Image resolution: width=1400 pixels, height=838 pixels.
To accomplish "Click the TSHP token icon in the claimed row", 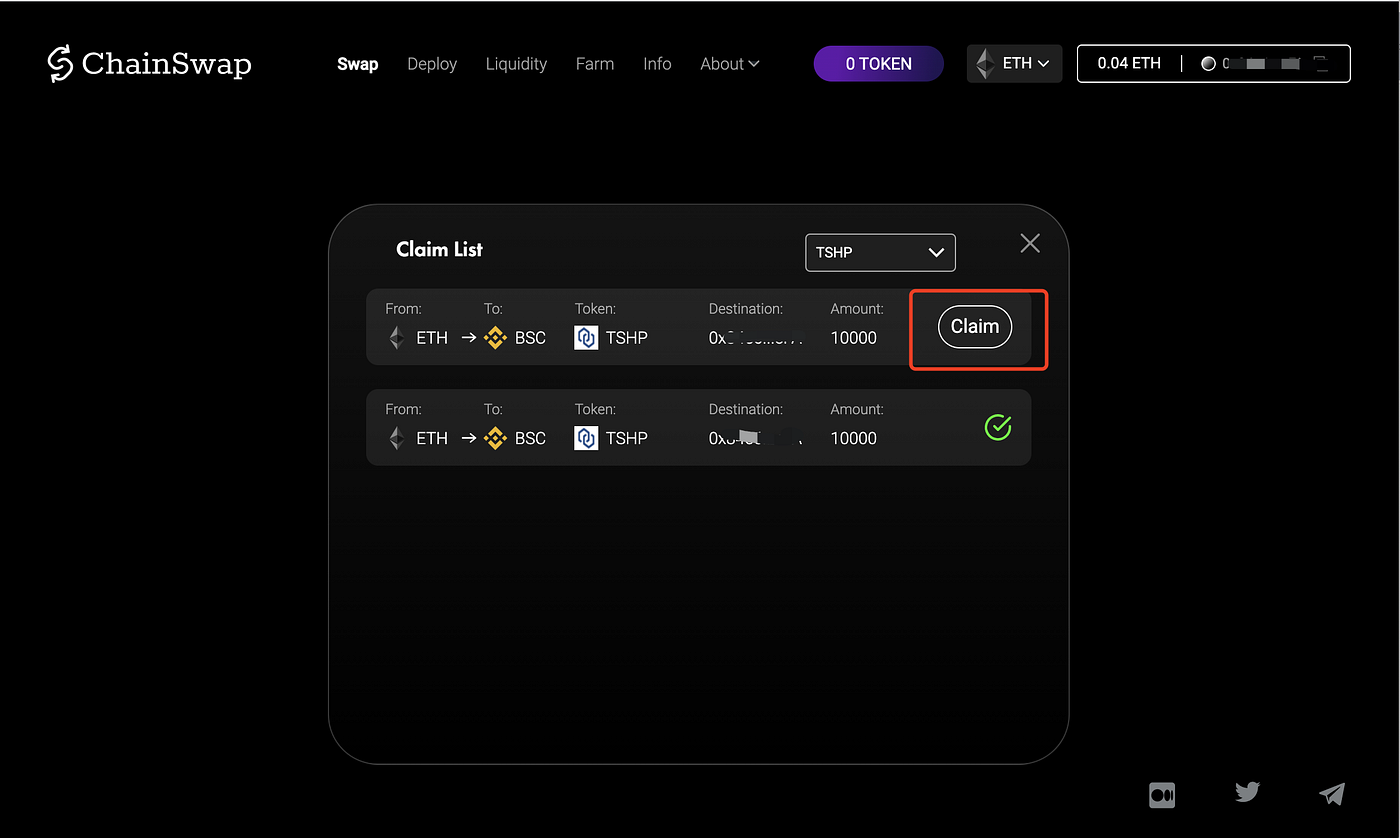I will [x=586, y=438].
